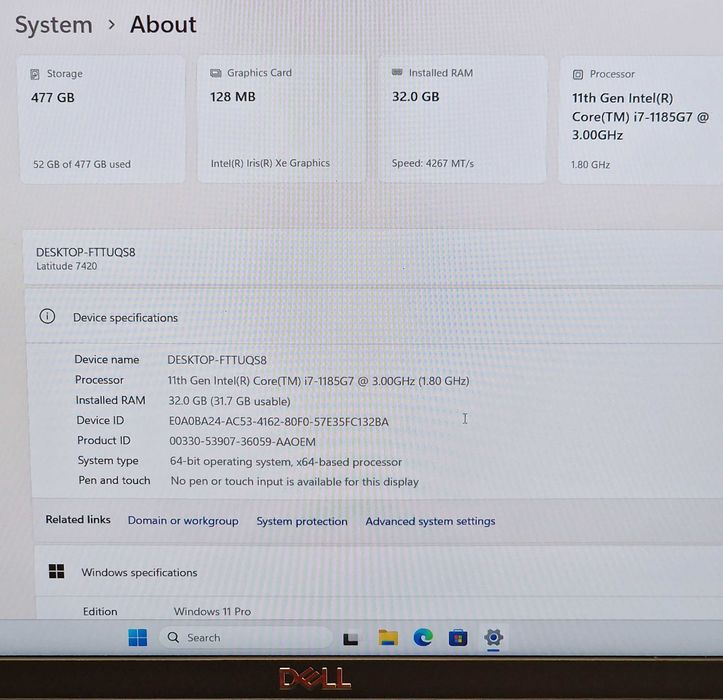Select '52 GB of 477 GB used' text
The height and width of the screenshot is (700, 723).
(x=82, y=164)
